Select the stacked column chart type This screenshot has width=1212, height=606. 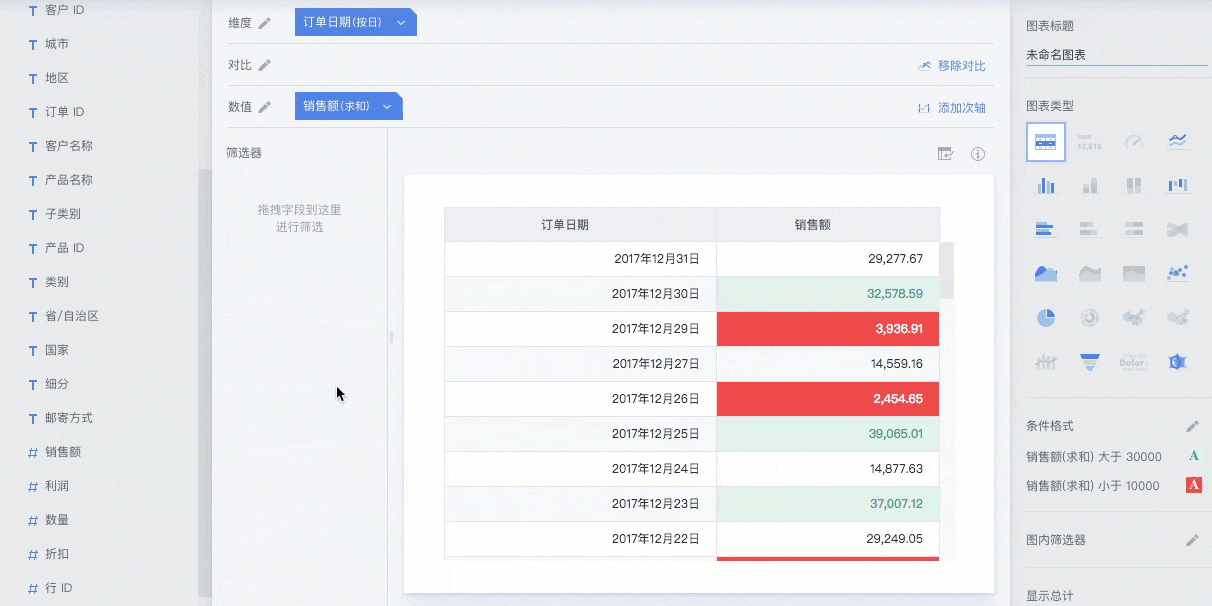pos(1090,186)
